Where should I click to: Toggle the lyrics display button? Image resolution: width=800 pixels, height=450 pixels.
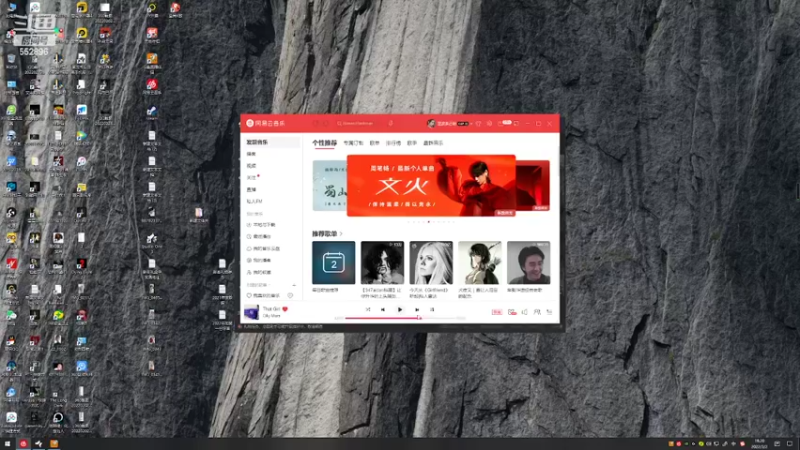(432, 310)
